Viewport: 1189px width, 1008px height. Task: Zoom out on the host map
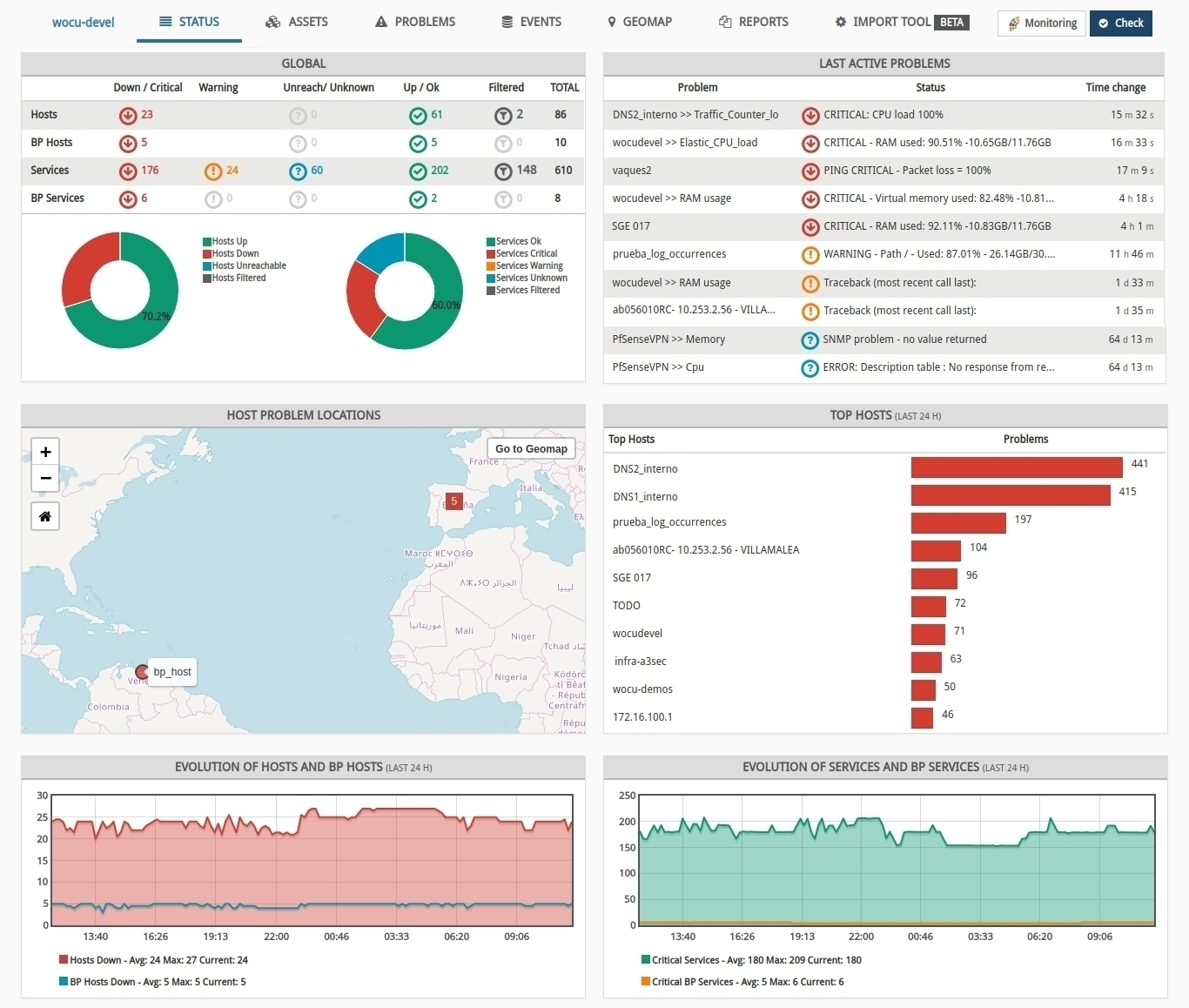pos(45,478)
